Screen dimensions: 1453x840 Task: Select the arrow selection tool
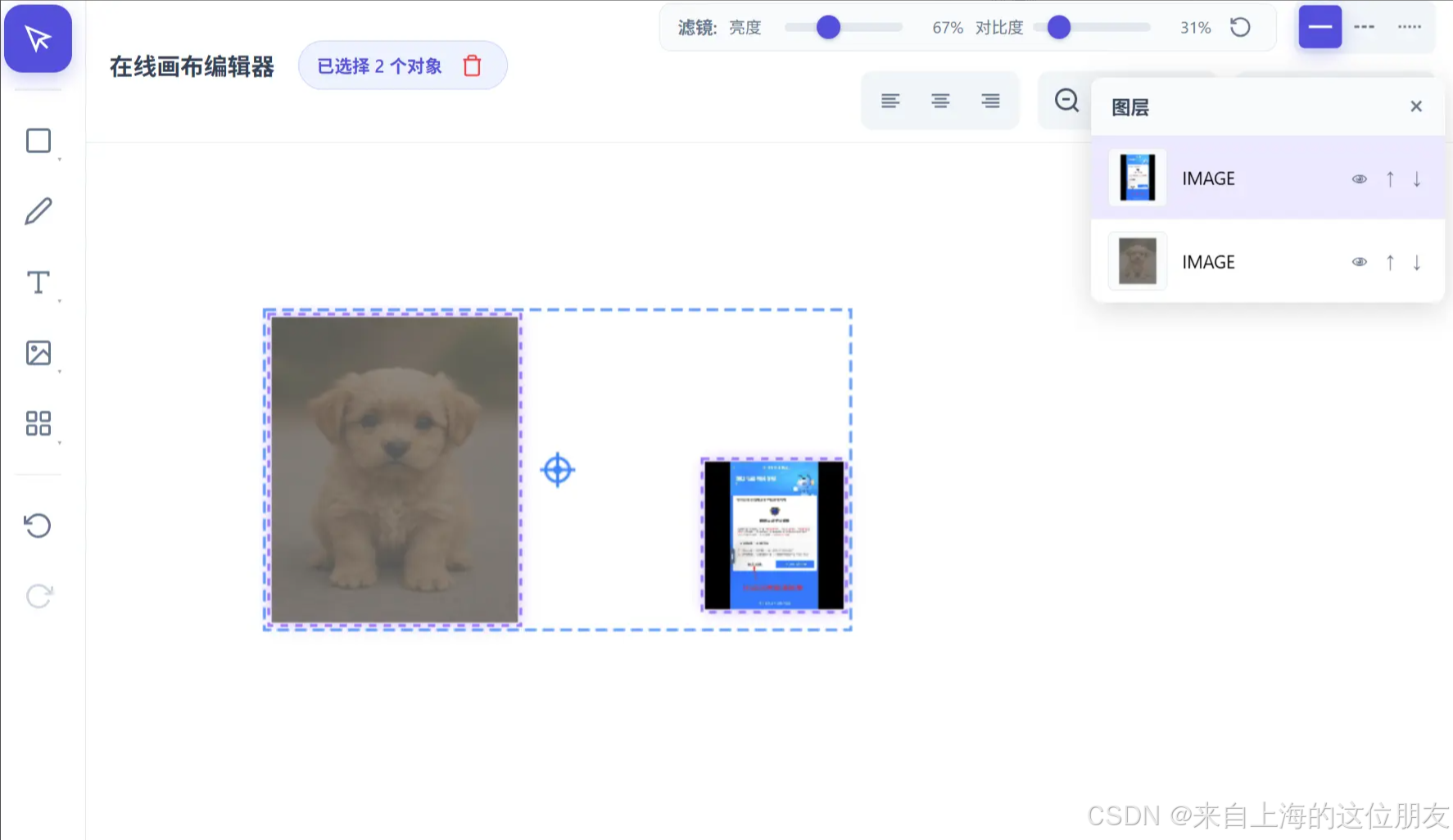[38, 38]
